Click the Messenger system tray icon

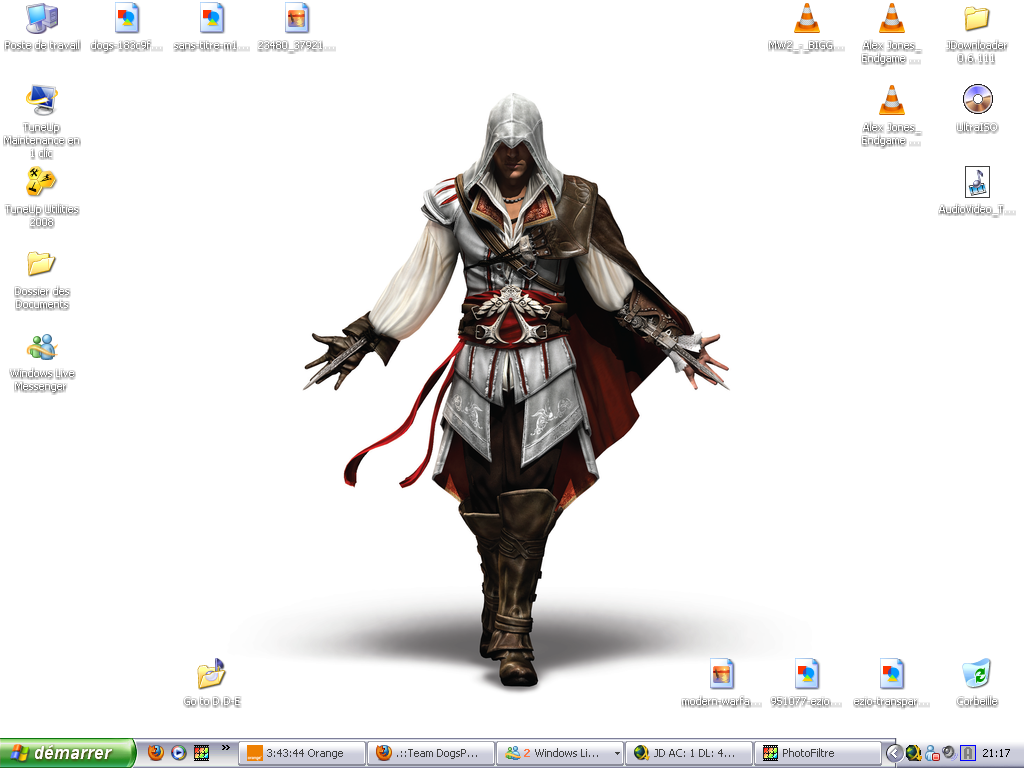pos(932,753)
